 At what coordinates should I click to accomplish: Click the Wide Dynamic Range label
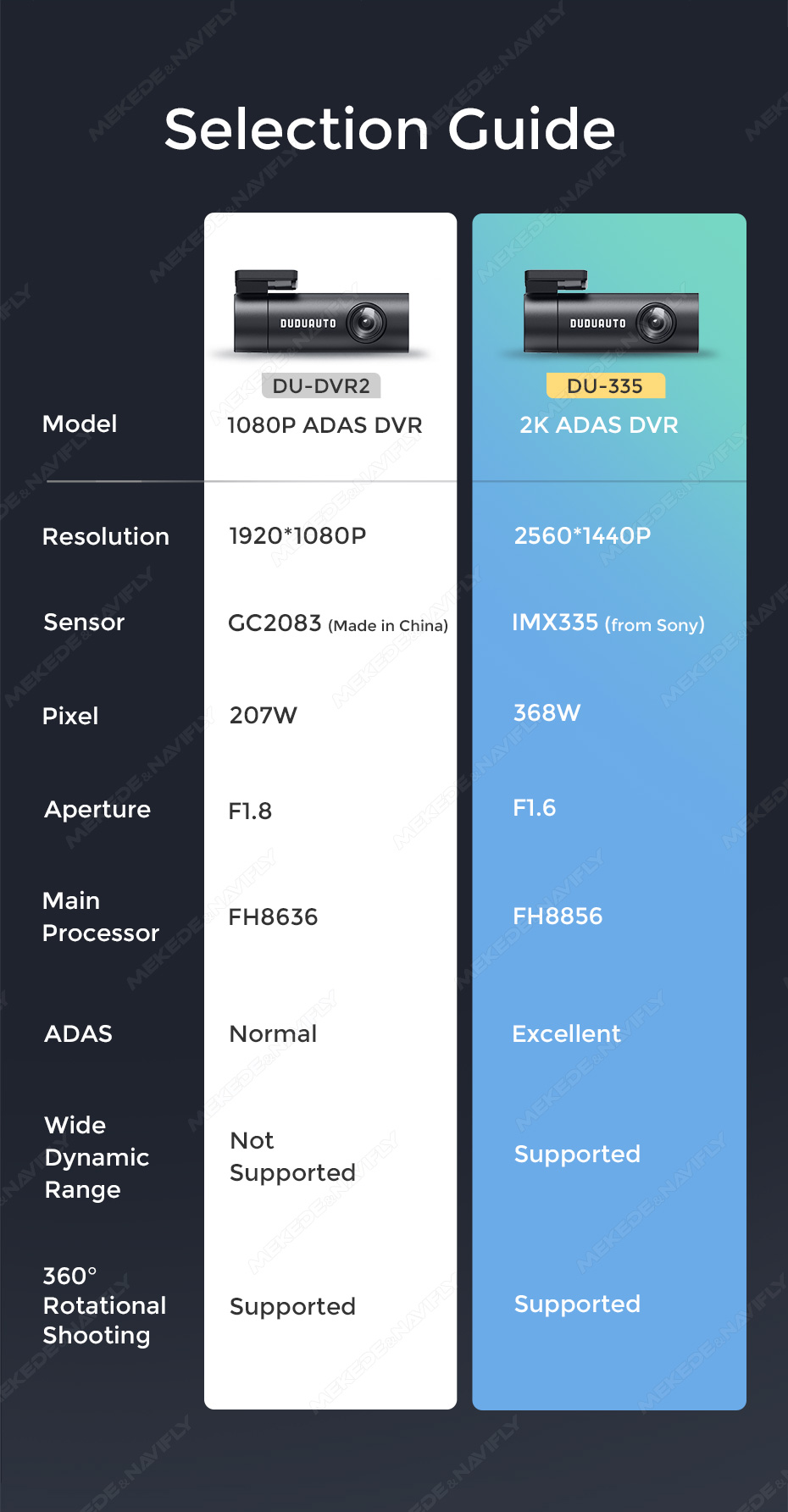(x=97, y=1158)
